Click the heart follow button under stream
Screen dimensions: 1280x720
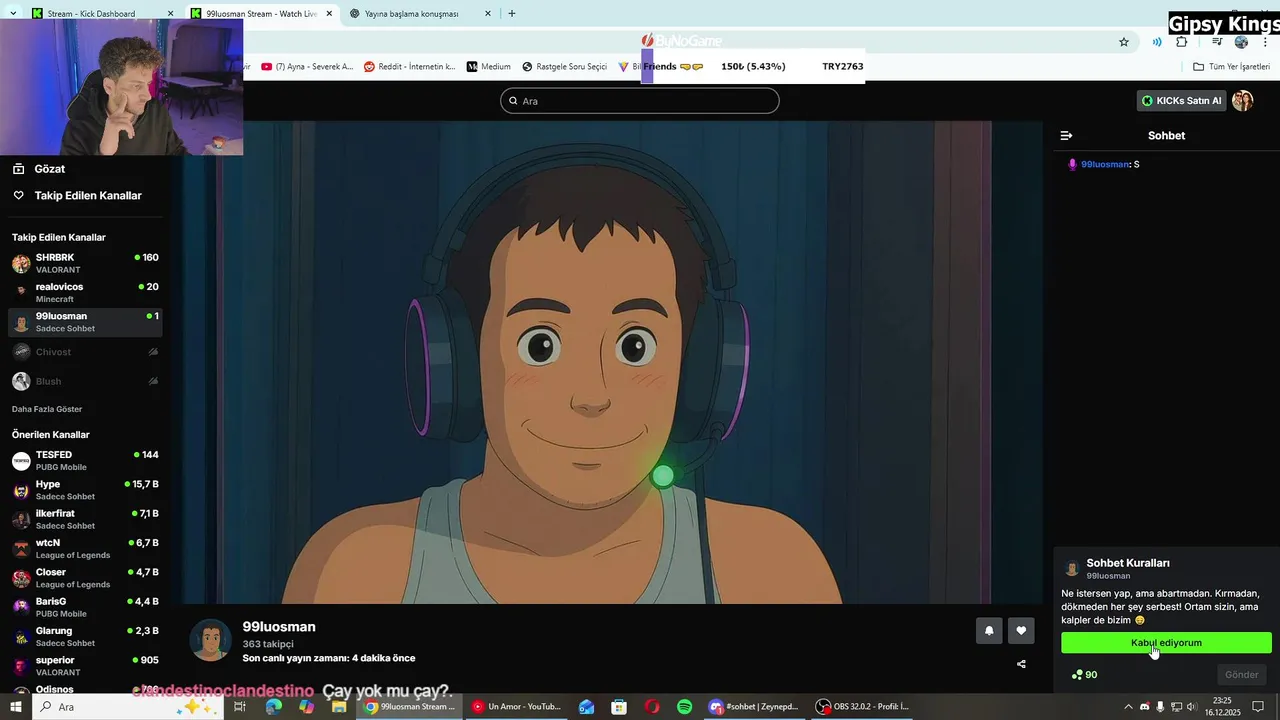[1021, 630]
